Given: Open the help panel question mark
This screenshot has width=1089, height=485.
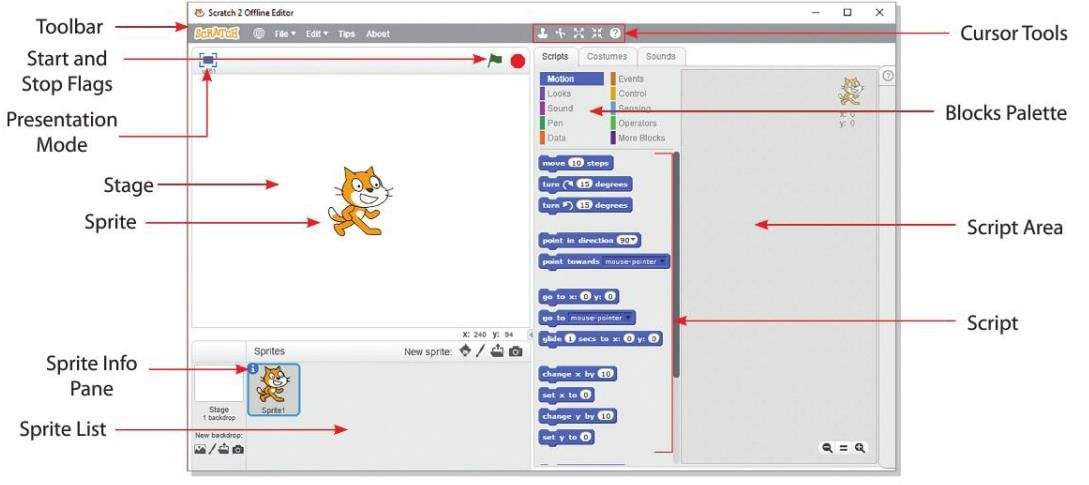Looking at the screenshot, I should click(x=887, y=76).
